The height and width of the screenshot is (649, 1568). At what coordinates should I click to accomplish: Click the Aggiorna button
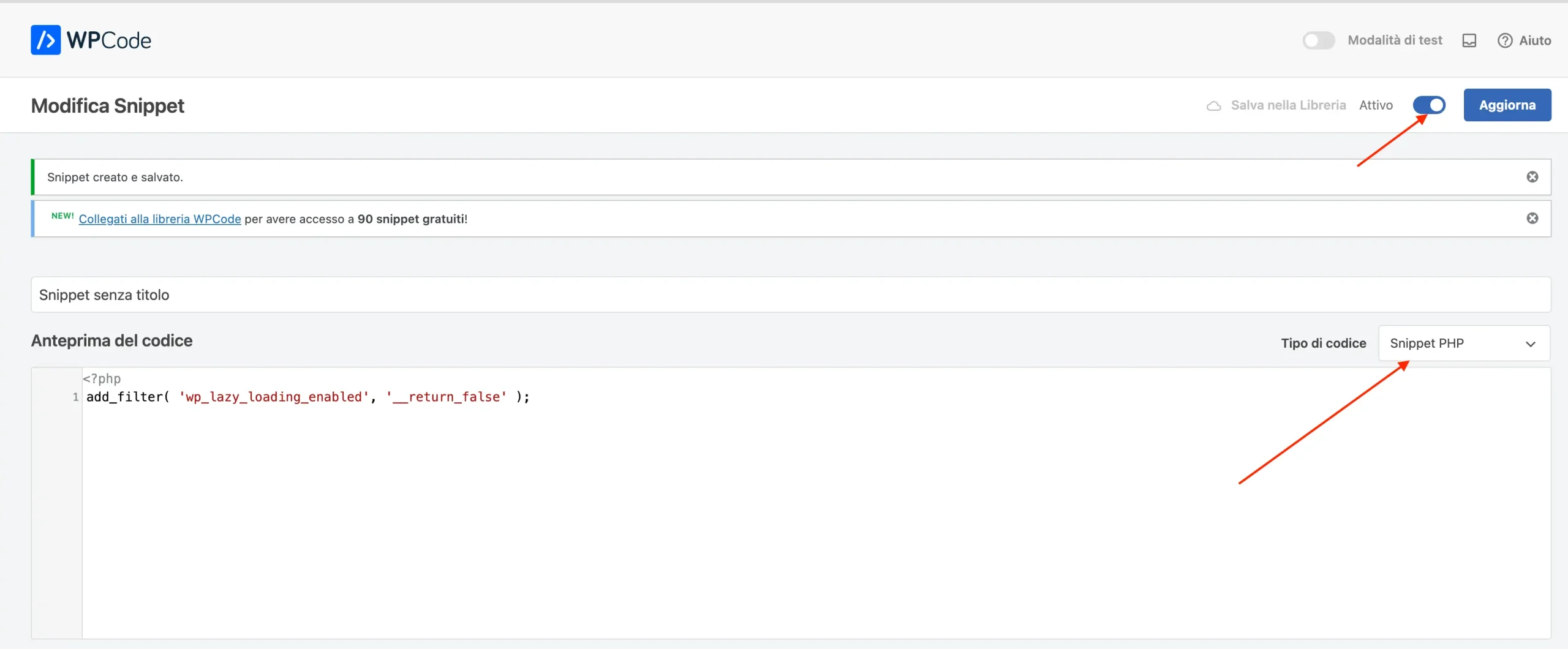coord(1507,105)
